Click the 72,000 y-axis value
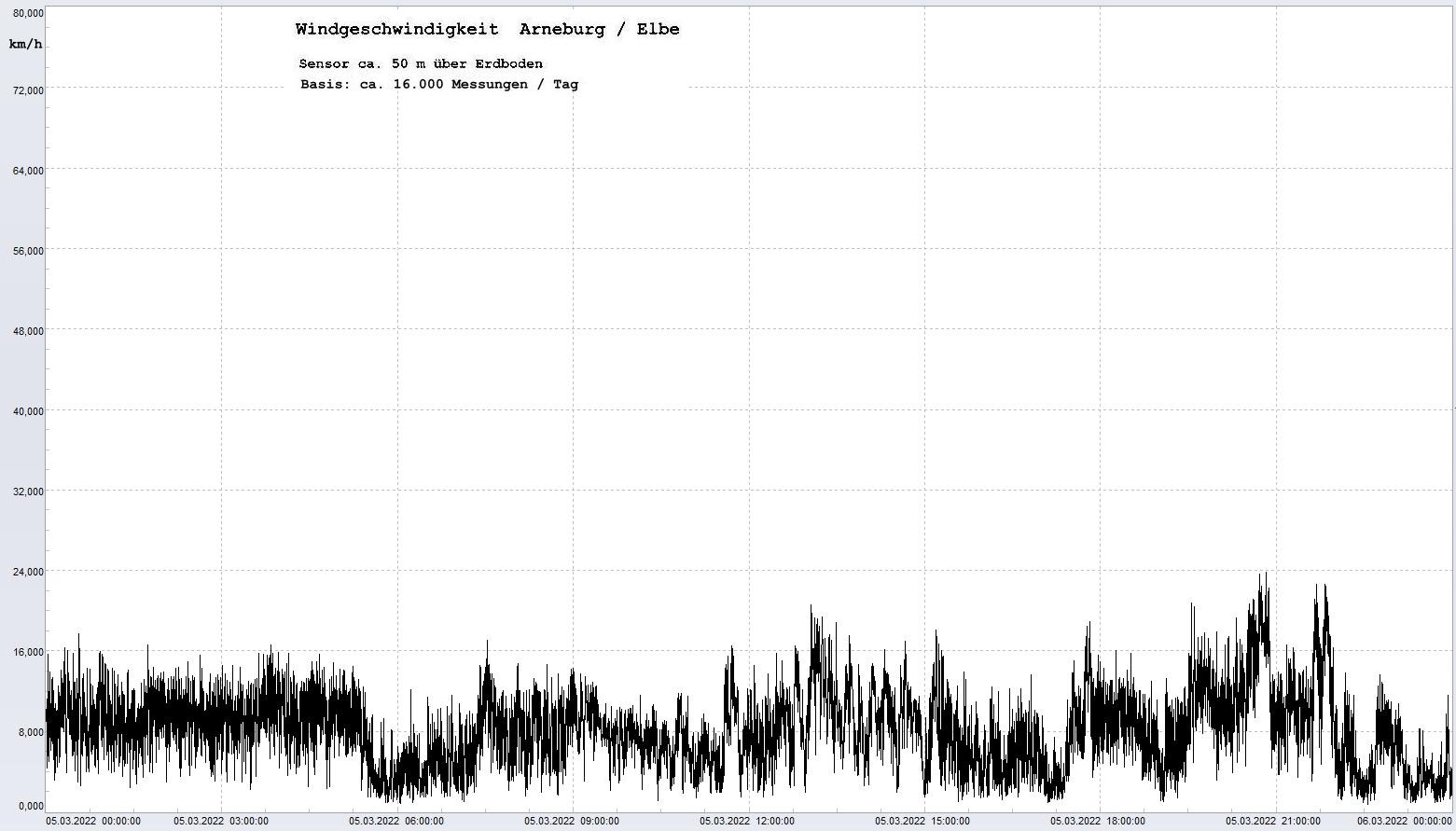Image resolution: width=1456 pixels, height=831 pixels. (28, 90)
